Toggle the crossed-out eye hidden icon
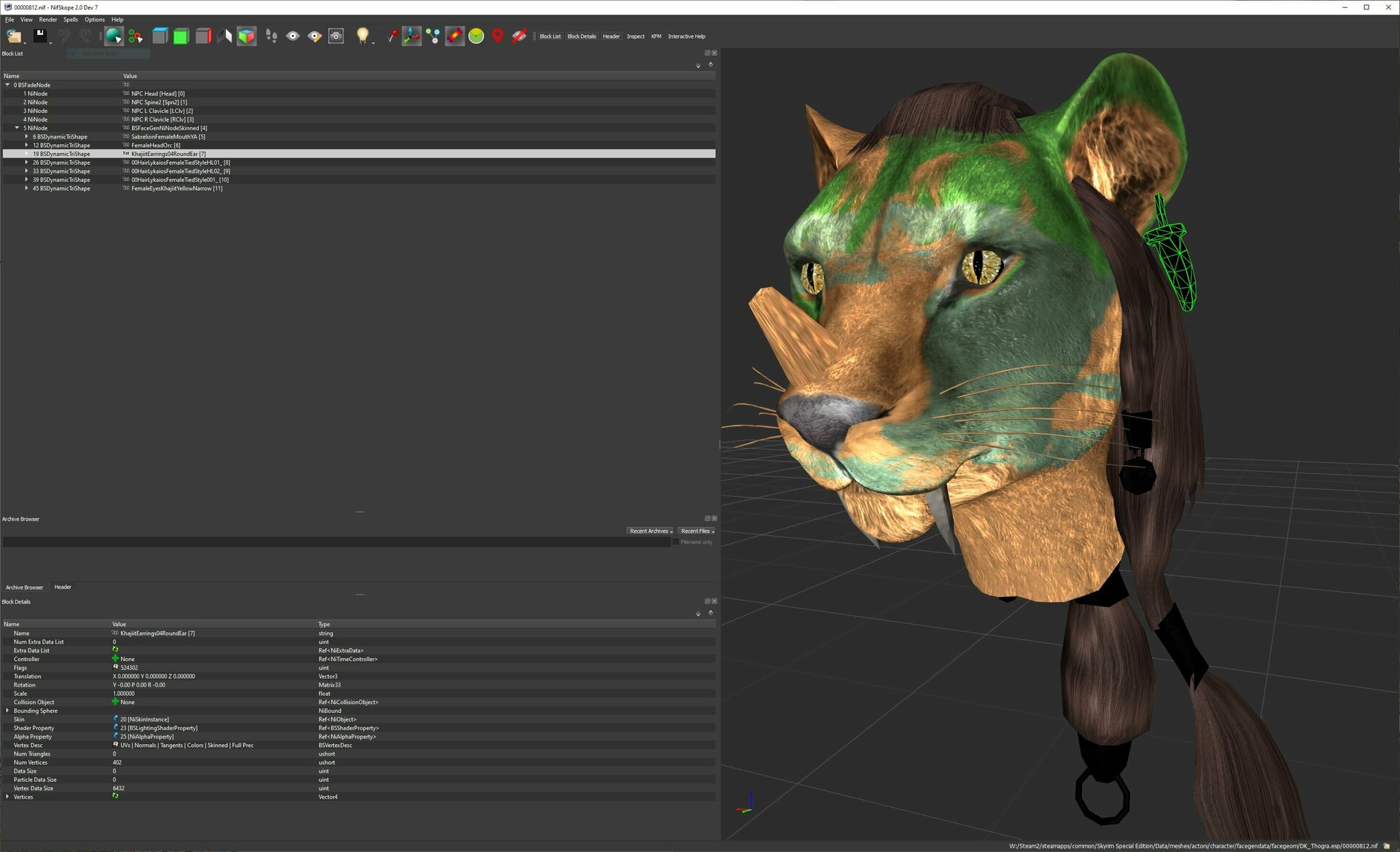Screen dimensions: 1400x852 (x=519, y=36)
